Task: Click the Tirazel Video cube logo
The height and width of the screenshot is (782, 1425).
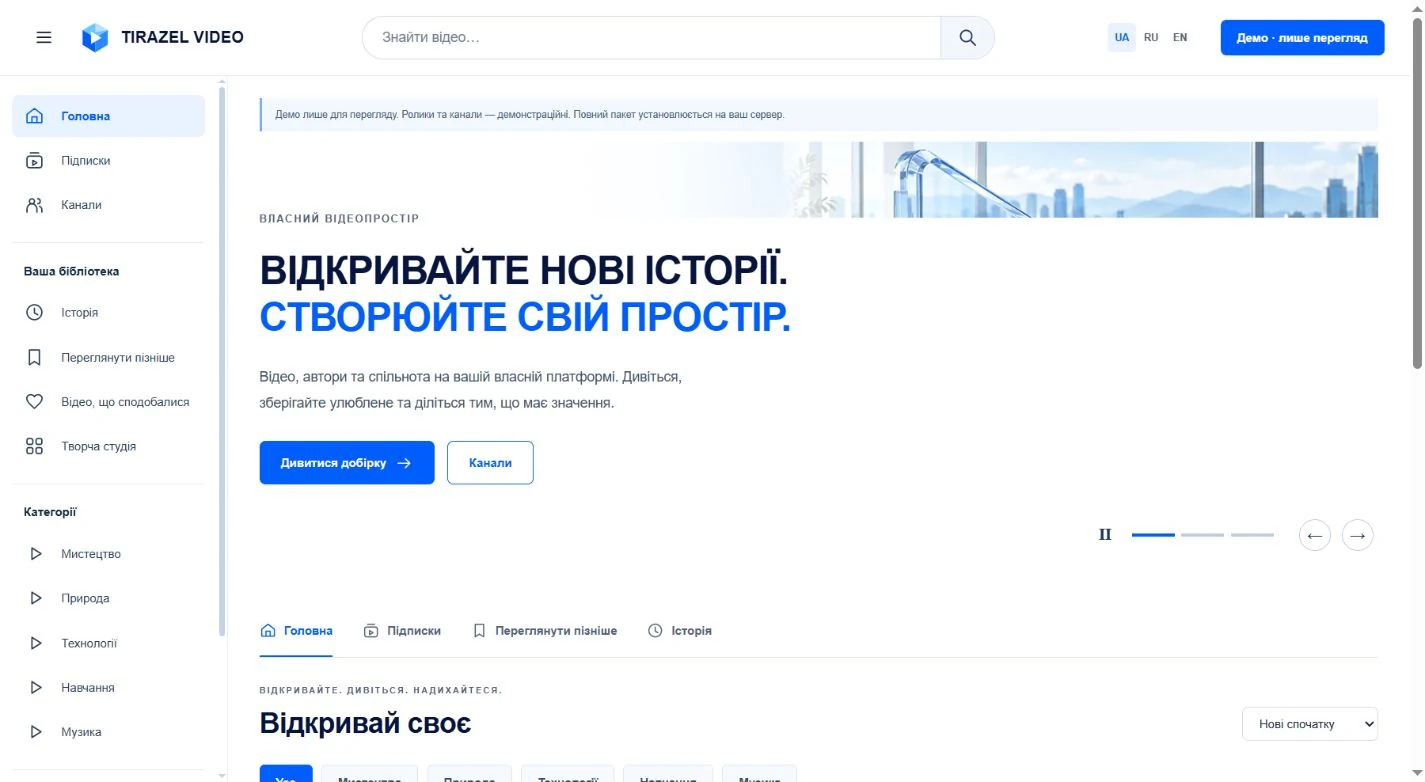Action: click(x=94, y=38)
